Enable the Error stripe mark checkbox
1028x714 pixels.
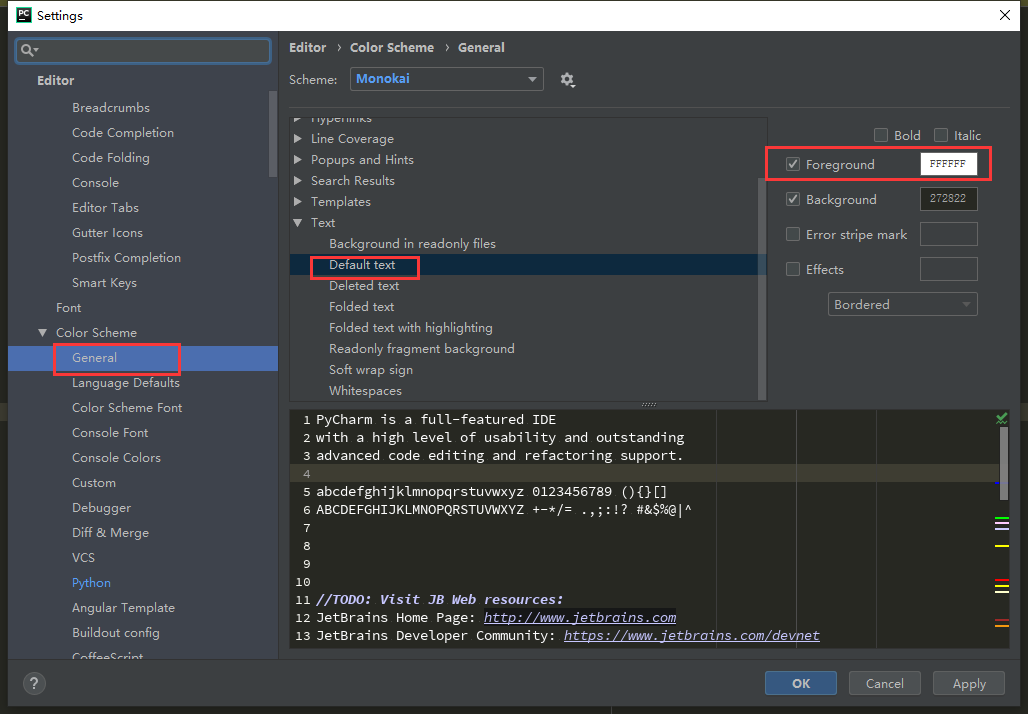793,234
